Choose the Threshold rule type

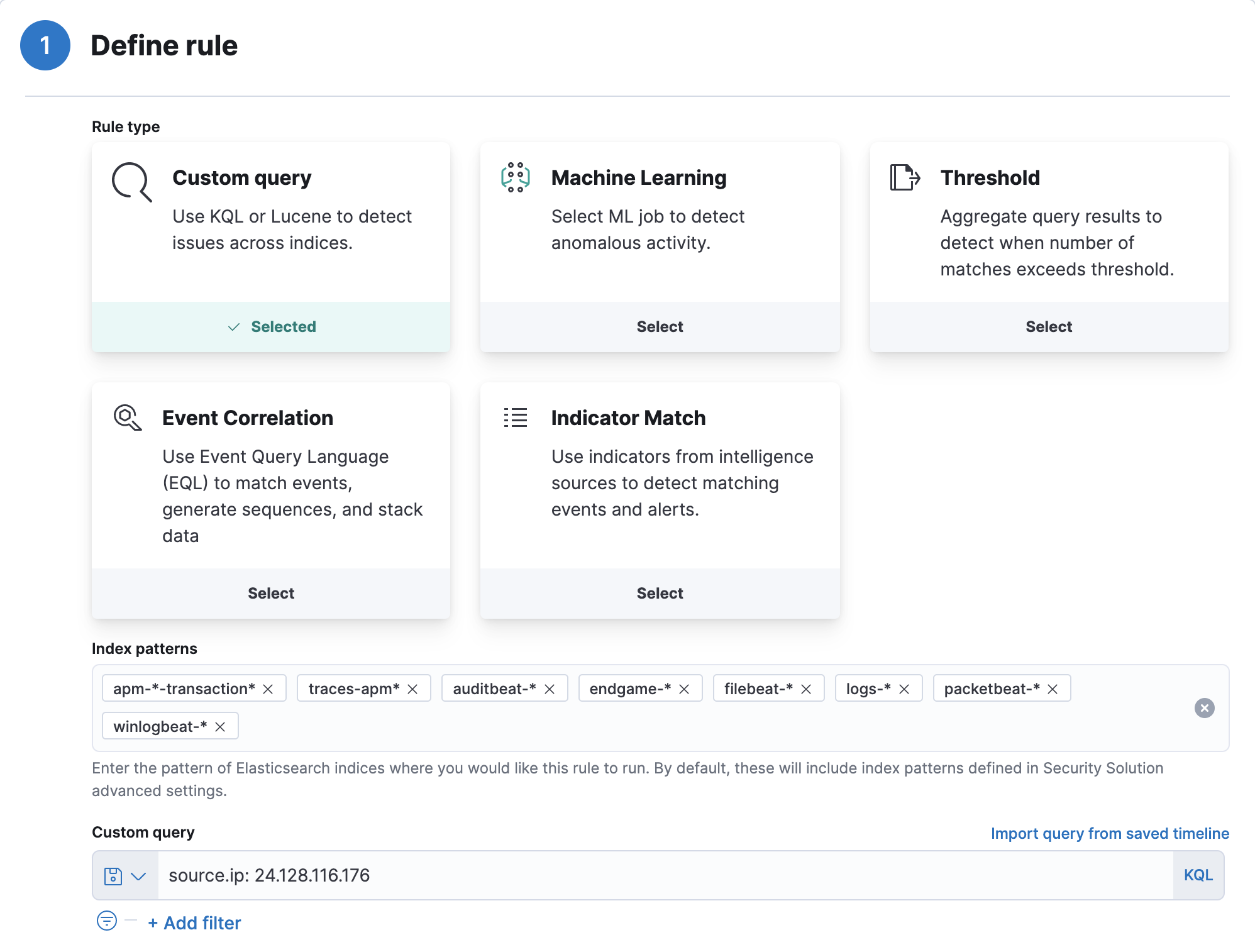[1048, 327]
